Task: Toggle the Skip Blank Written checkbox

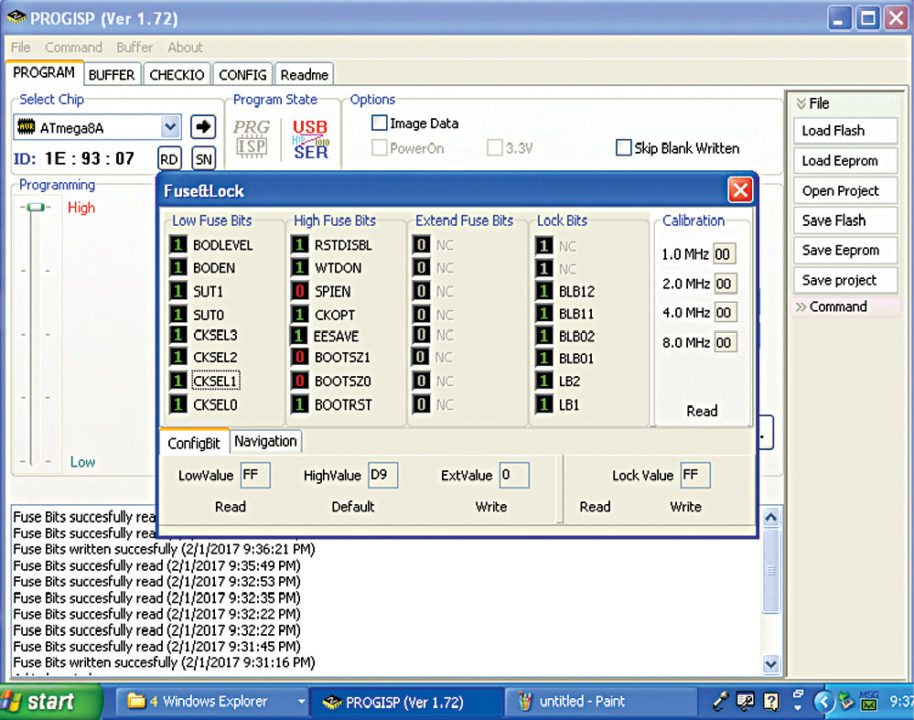Action: click(624, 148)
